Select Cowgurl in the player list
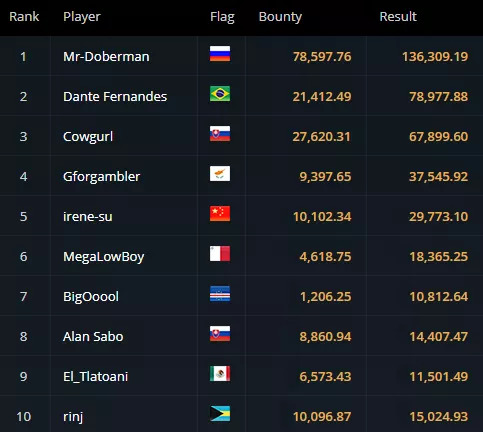Image resolution: width=483 pixels, height=432 pixels. click(88, 137)
